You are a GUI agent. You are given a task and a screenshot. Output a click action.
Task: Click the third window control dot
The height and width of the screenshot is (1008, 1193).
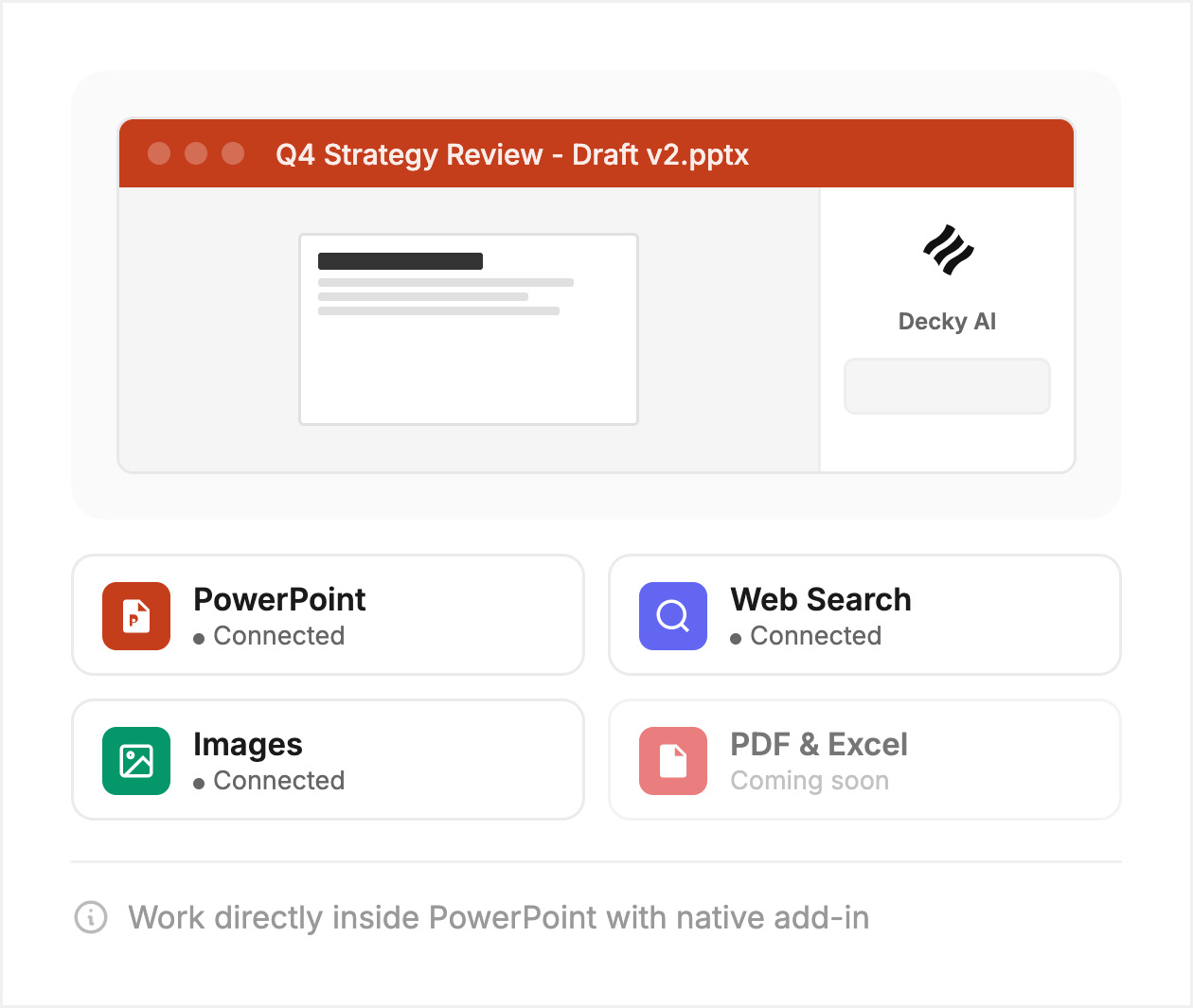(x=233, y=153)
